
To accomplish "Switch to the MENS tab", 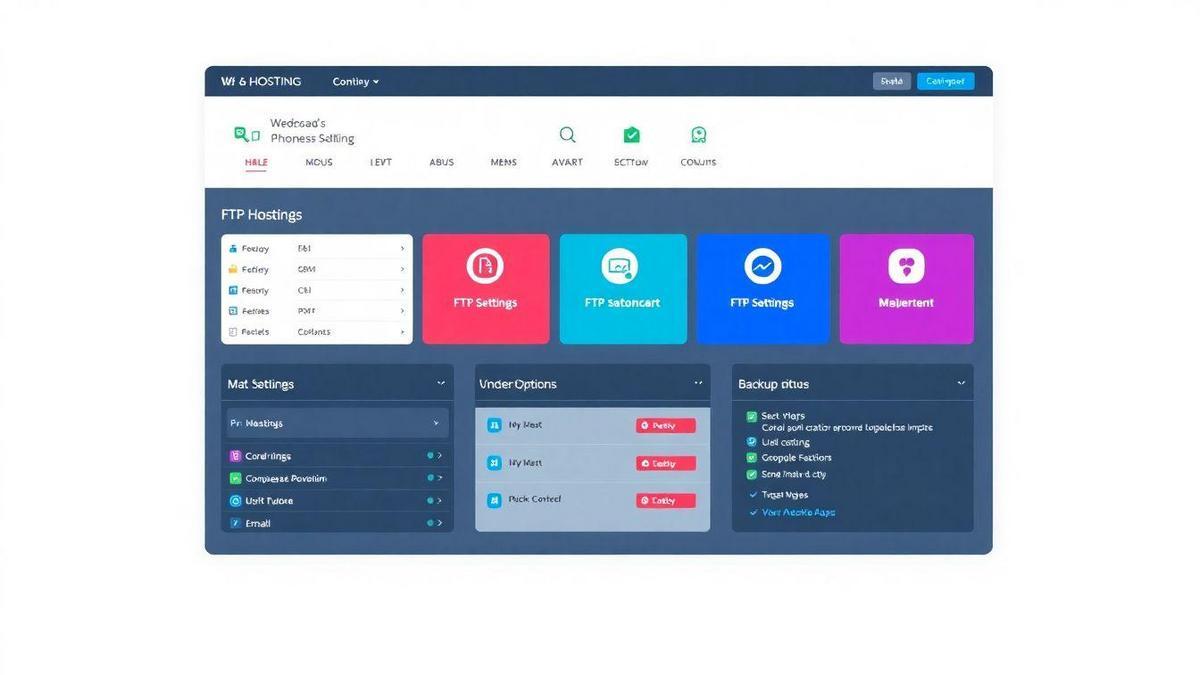I will [x=504, y=162].
